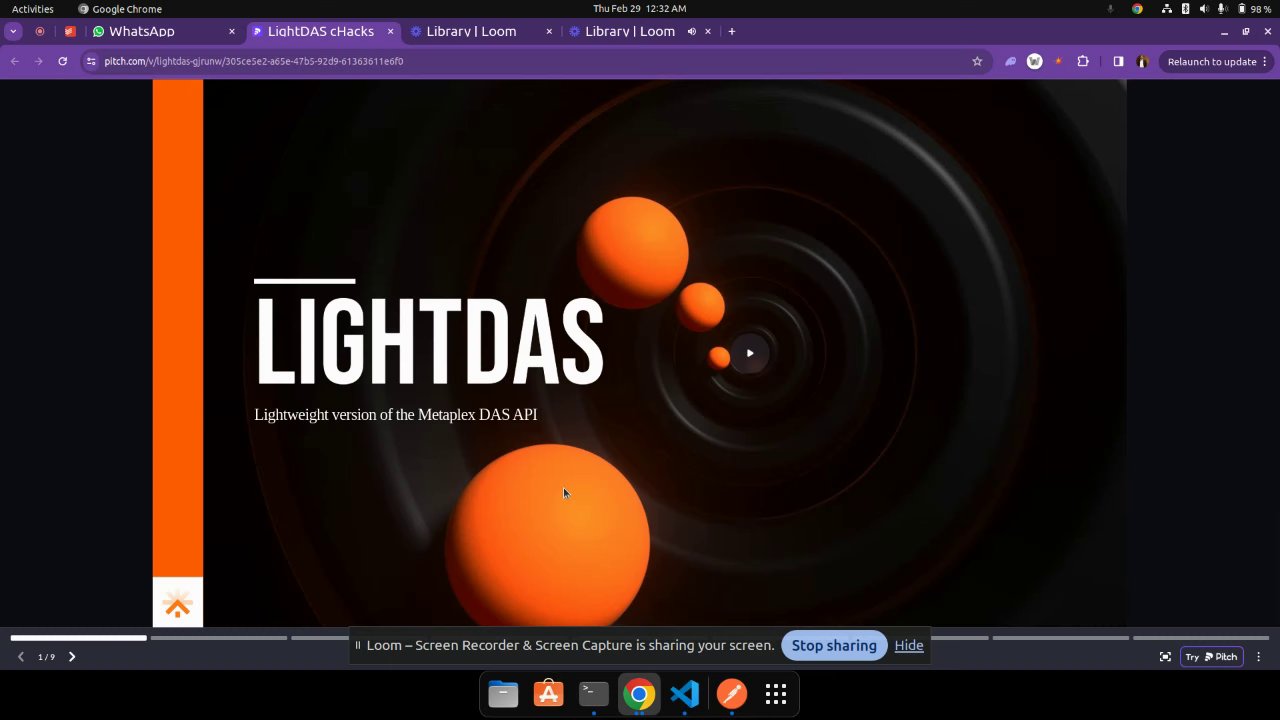This screenshot has height=720, width=1280.
Task: Open the orange pen app in dock
Action: 731,694
